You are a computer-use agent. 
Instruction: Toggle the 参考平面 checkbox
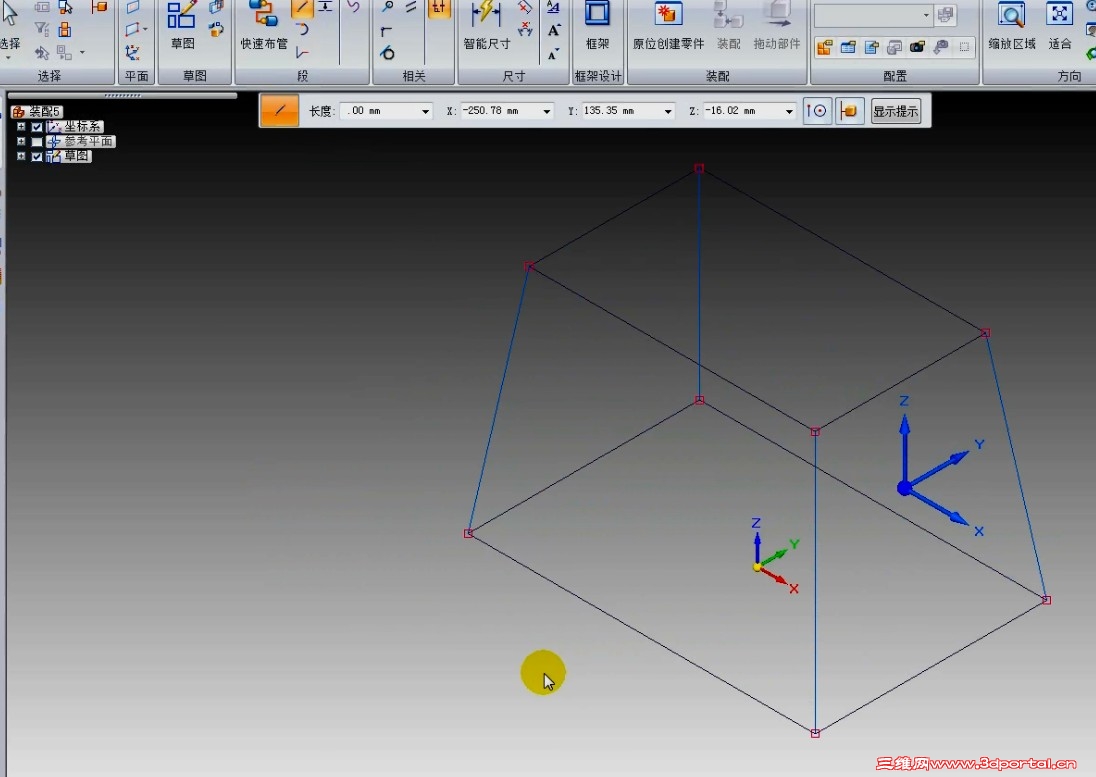coord(37,142)
